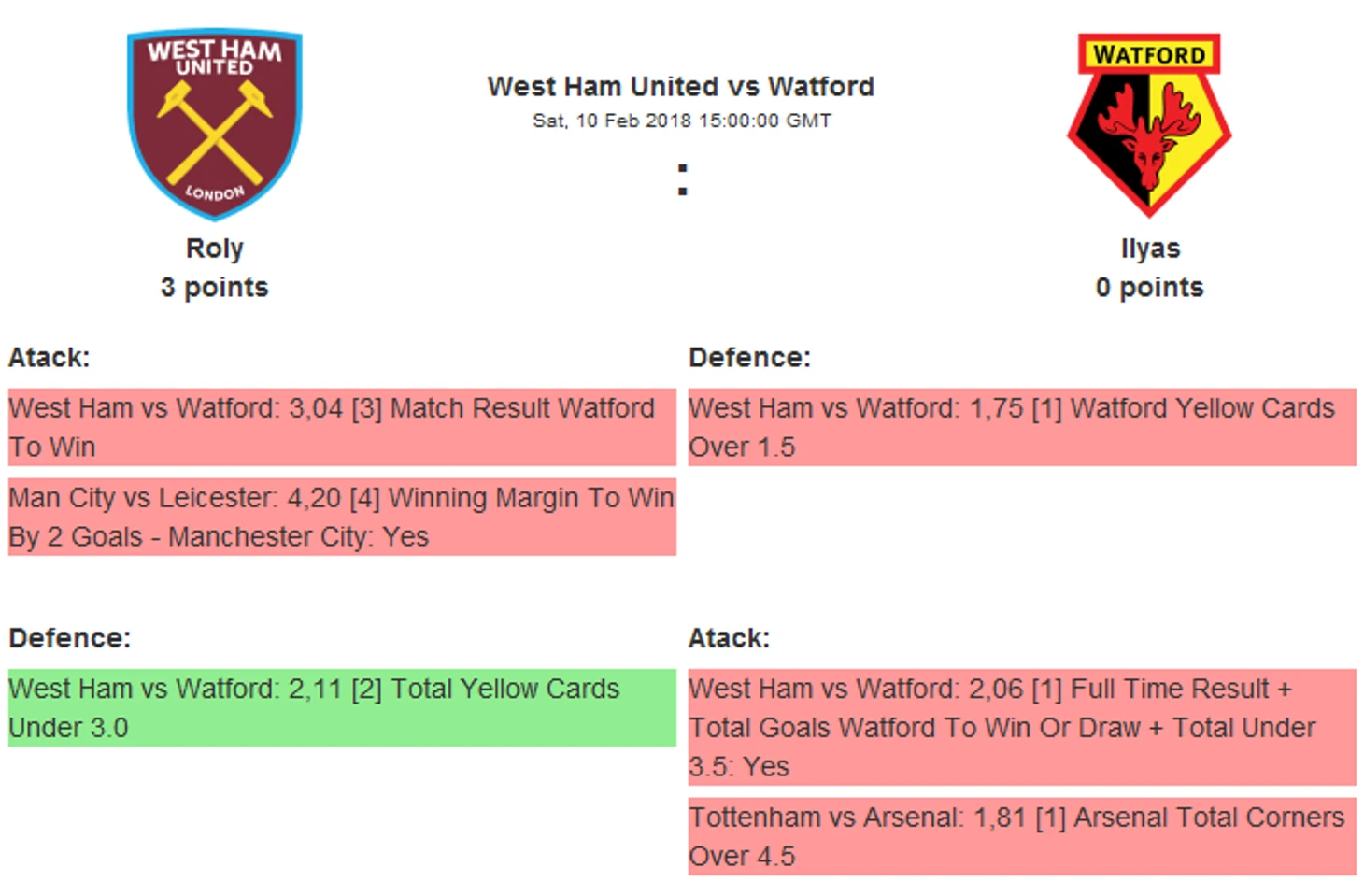Screen dimensions: 1364x896
Task: Select the 0 points label under Ilyas
Action: 1150,287
